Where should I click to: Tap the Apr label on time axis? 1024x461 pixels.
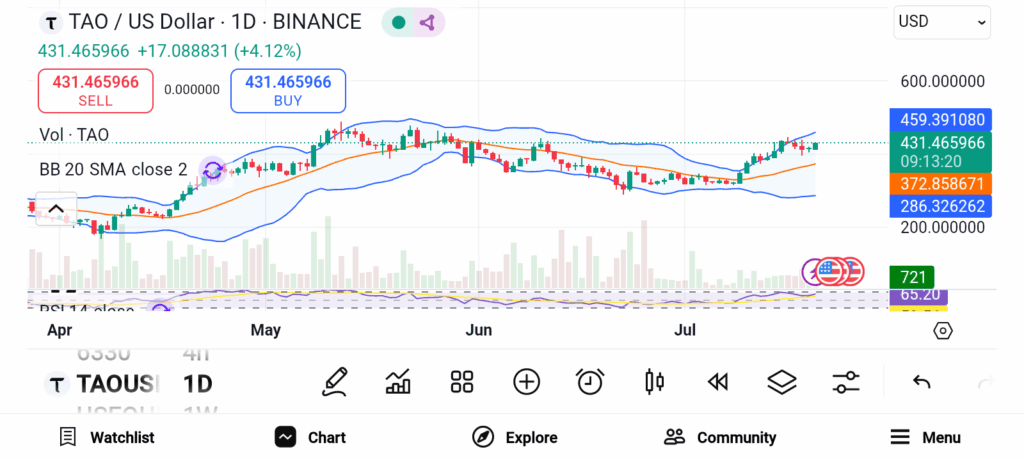pyautogui.click(x=59, y=330)
